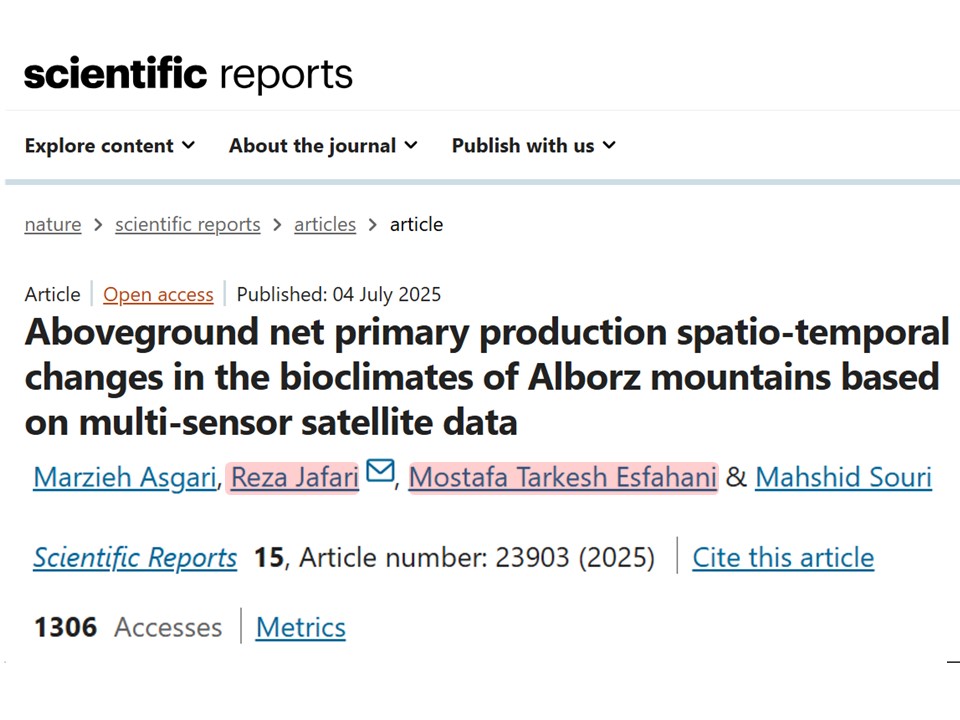Navigate to the articles breadcrumb
The height and width of the screenshot is (720, 960).
pyautogui.click(x=324, y=225)
